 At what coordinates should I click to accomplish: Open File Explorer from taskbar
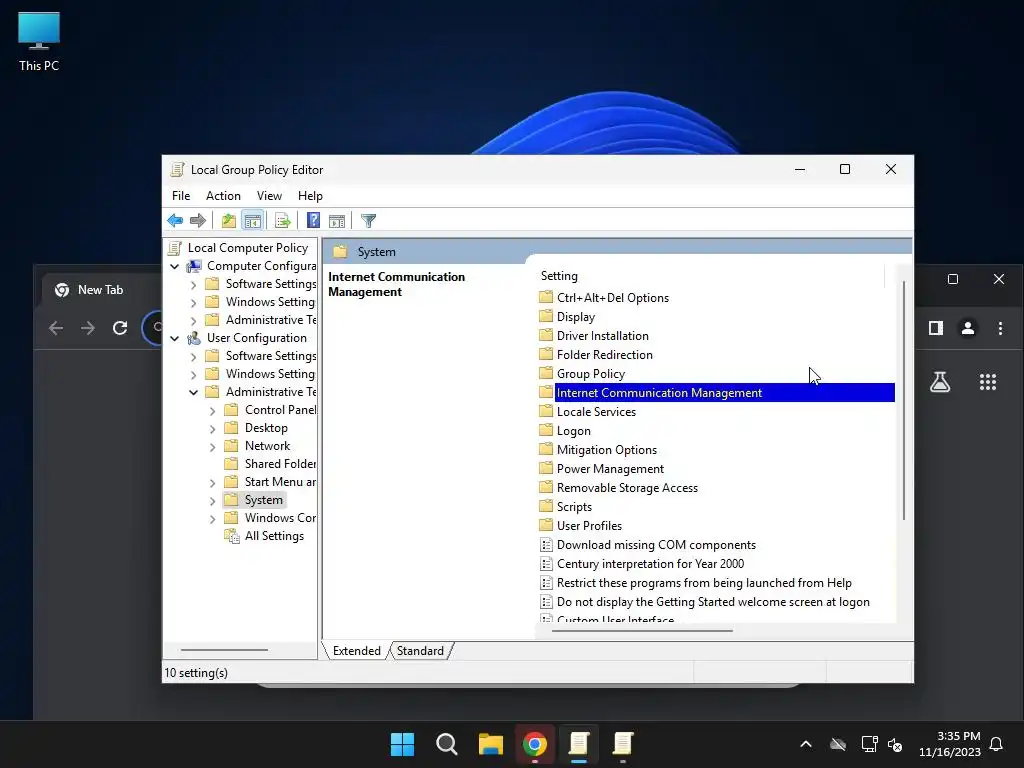coord(490,744)
